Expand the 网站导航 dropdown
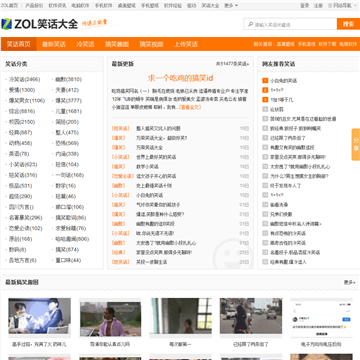 pyautogui.click(x=343, y=6)
